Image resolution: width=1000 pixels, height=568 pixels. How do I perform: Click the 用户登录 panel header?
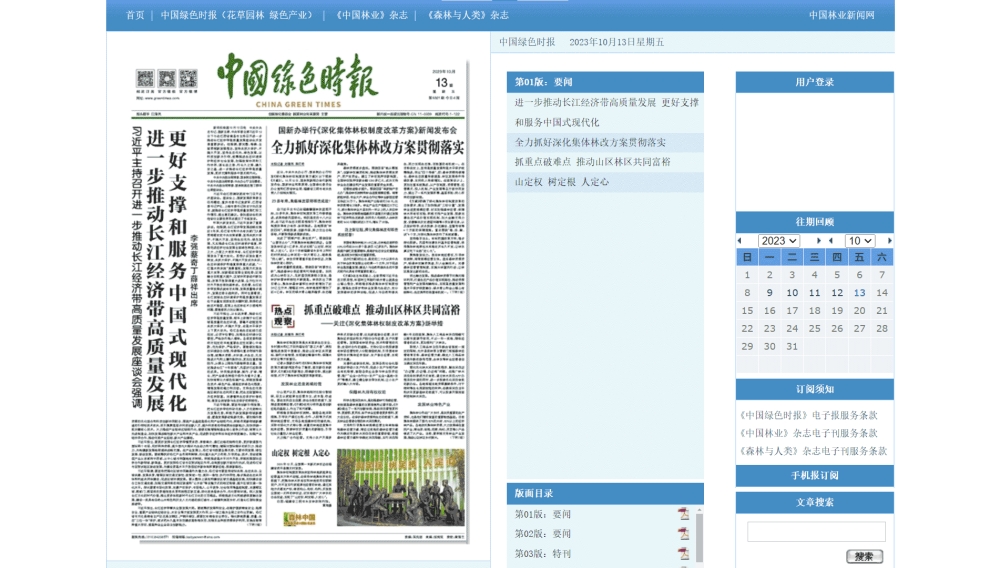pyautogui.click(x=814, y=82)
